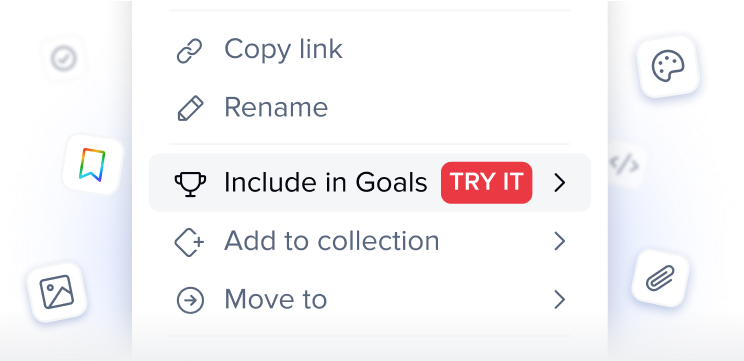Click the circled arrow icon for Move to
744x361 pixels.
[190, 300]
